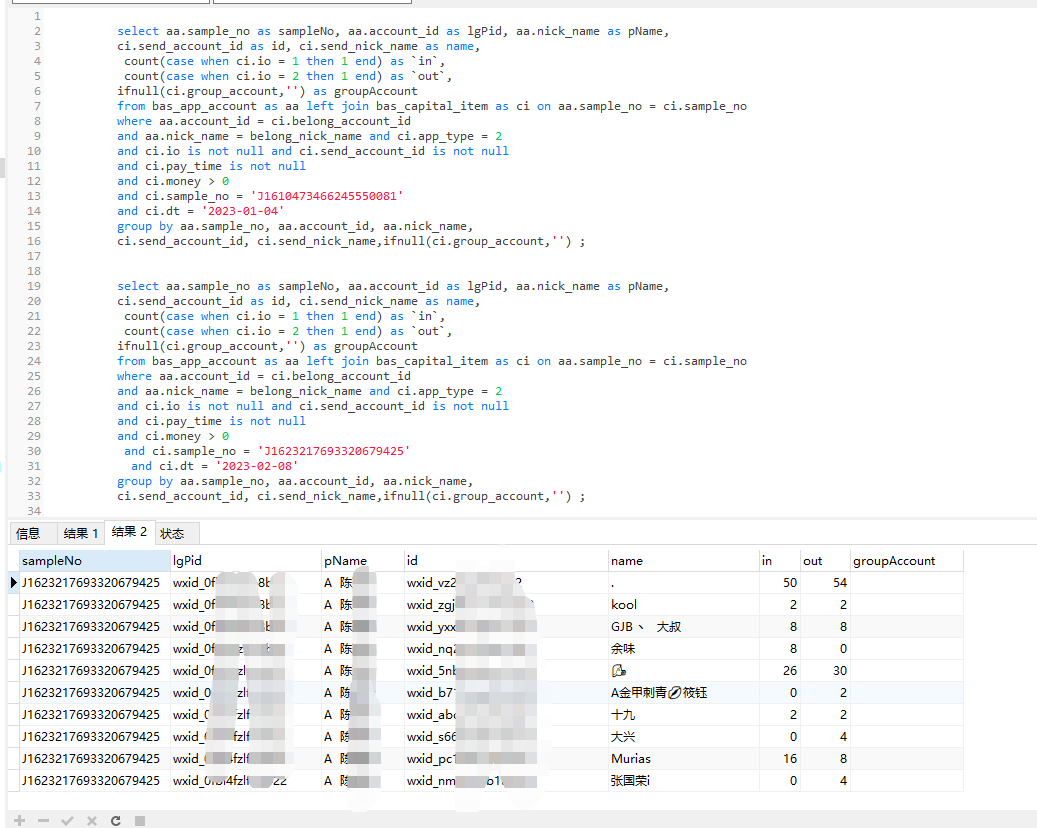Click the refresh results icon
Image resolution: width=1037 pixels, height=828 pixels.
tap(116, 820)
